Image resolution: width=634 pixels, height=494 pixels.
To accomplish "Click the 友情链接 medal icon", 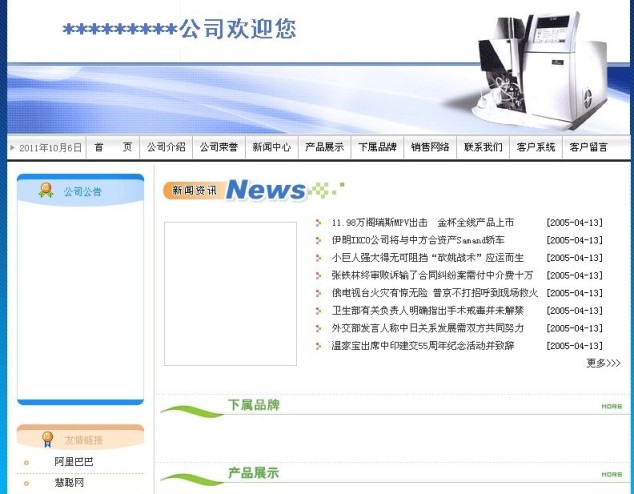I will coord(47,438).
